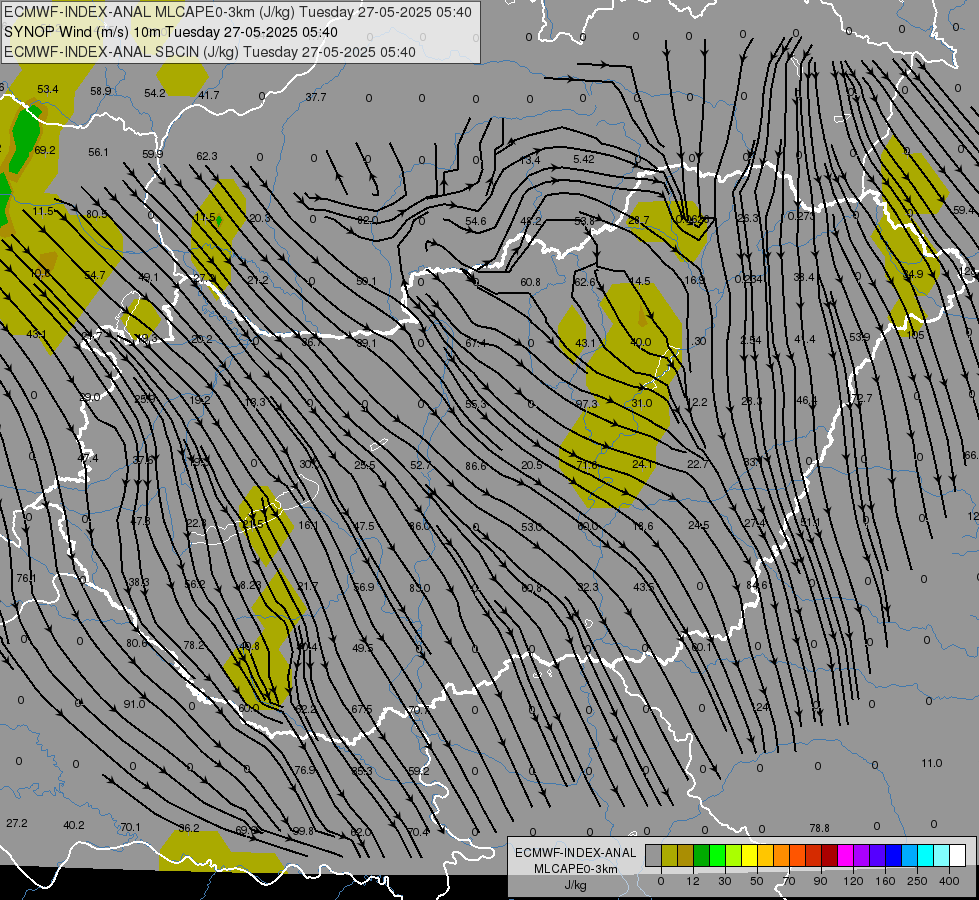Click the map value 80.6
Viewport: 979px width, 900px height.
(x=137, y=643)
